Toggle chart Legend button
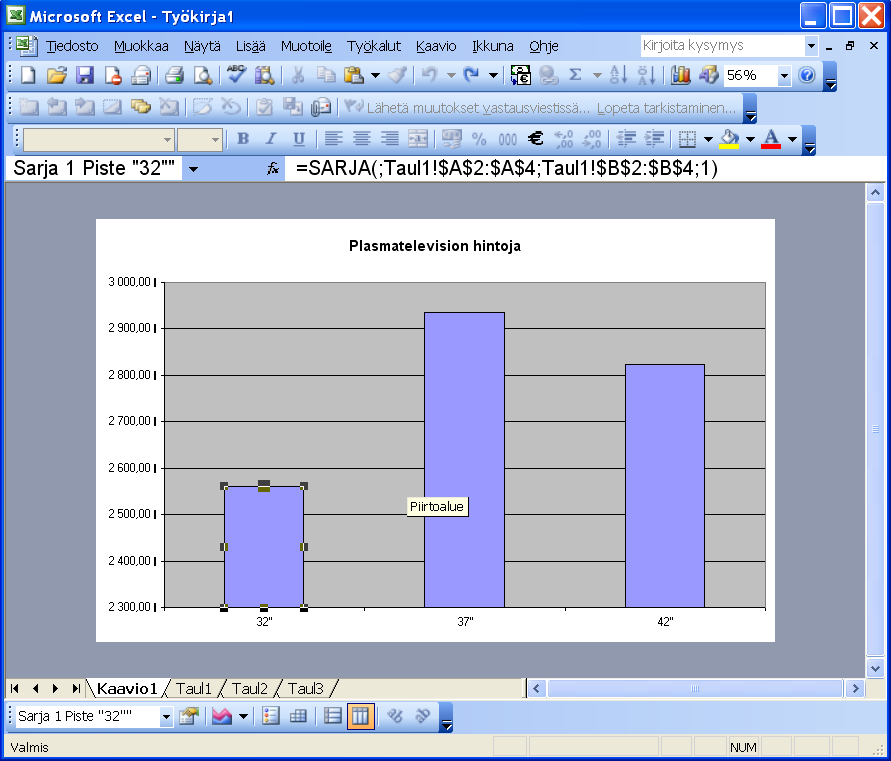 coord(270,716)
